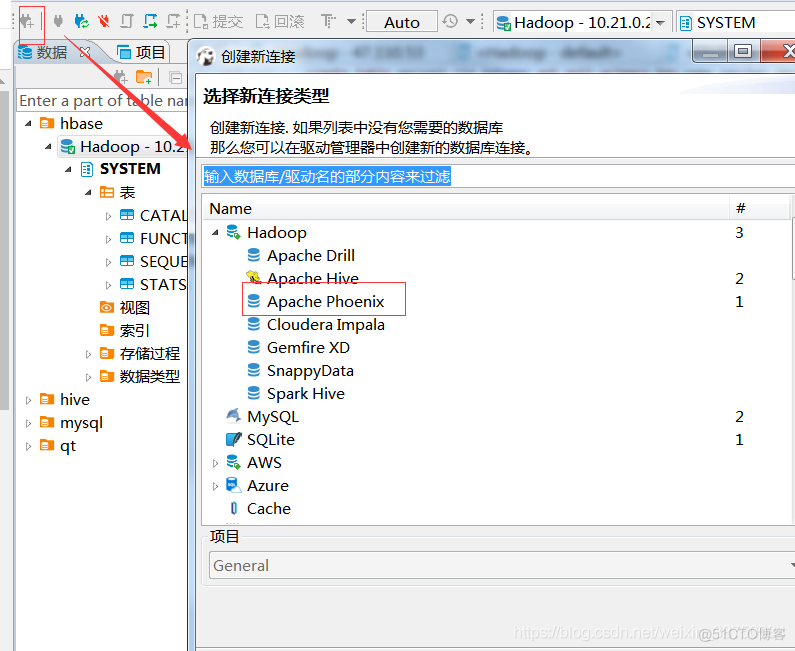Viewport: 795px width, 651px height.
Task: Select the Hadoop - 10.2 connection node
Action: [x=122, y=147]
